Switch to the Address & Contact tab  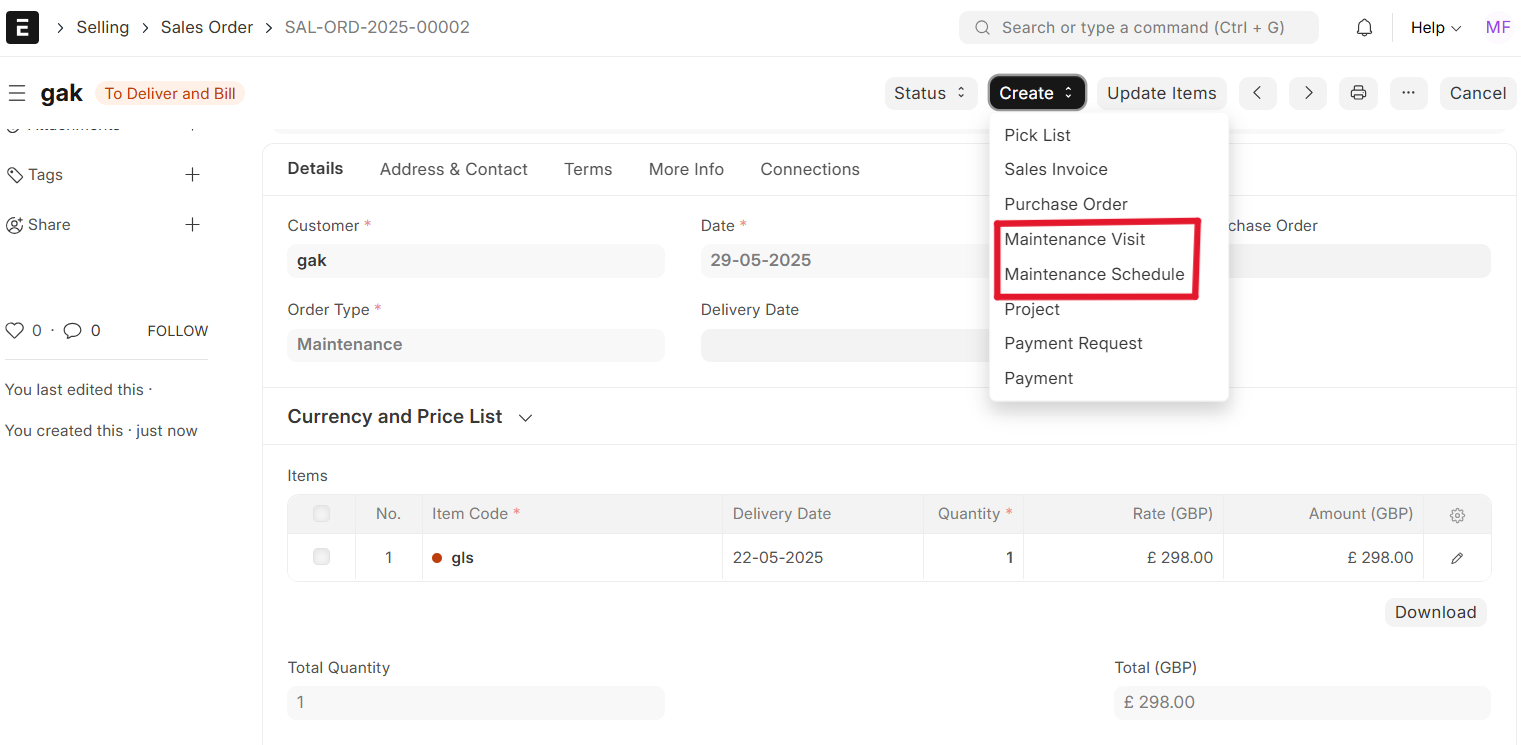click(453, 169)
